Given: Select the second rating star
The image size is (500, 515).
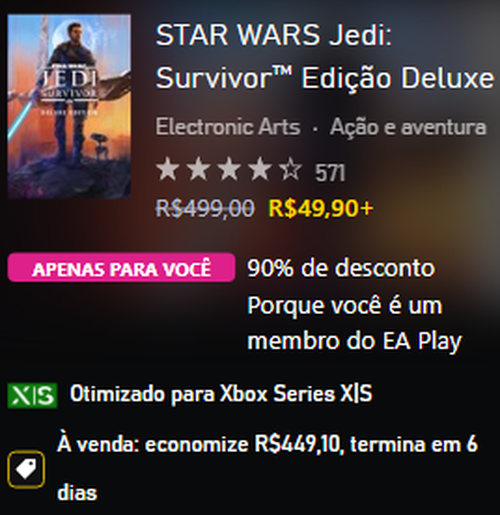Looking at the screenshot, I should (199, 169).
